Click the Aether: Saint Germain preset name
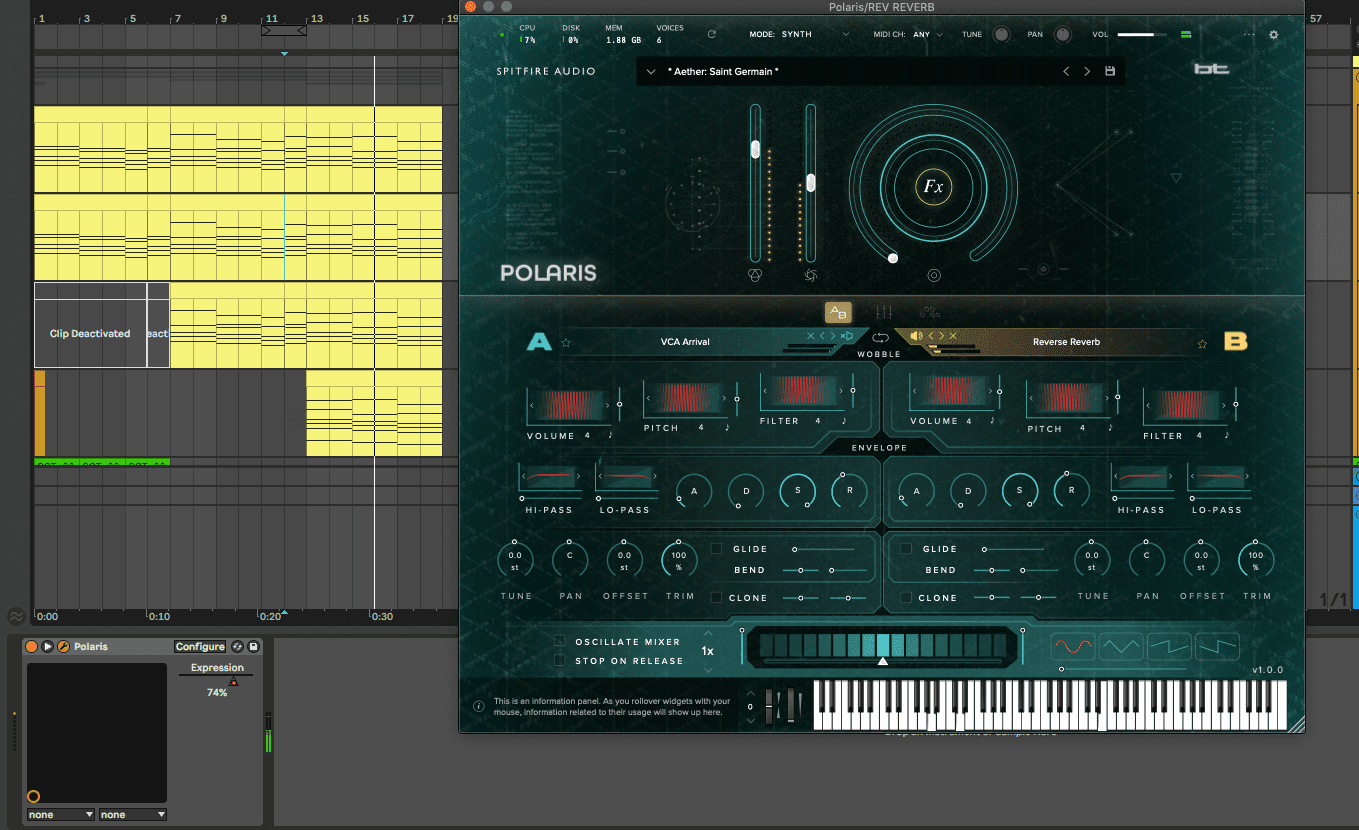Screen dimensions: 1359x830 pos(722,72)
